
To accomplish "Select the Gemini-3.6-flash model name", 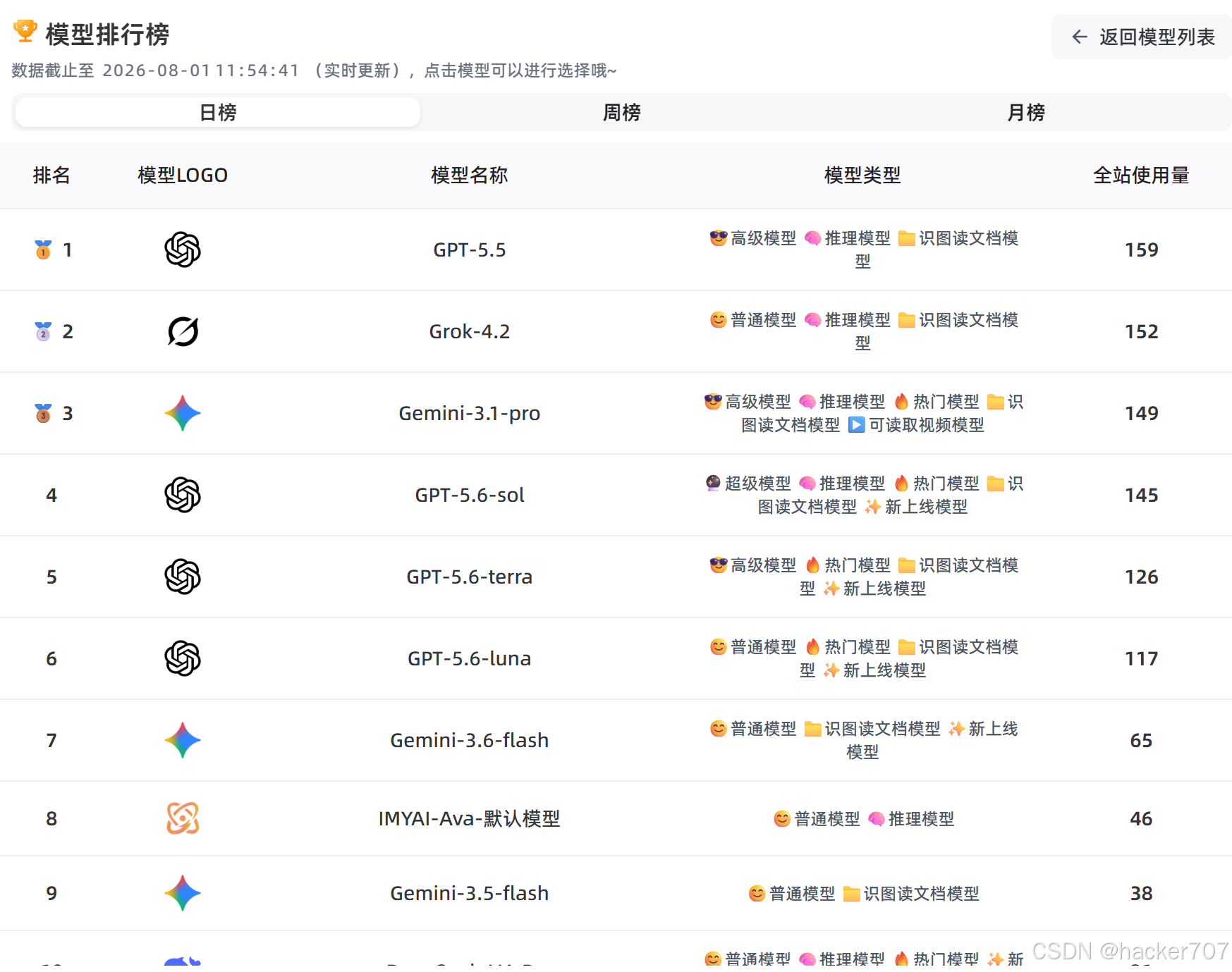I will coord(470,741).
